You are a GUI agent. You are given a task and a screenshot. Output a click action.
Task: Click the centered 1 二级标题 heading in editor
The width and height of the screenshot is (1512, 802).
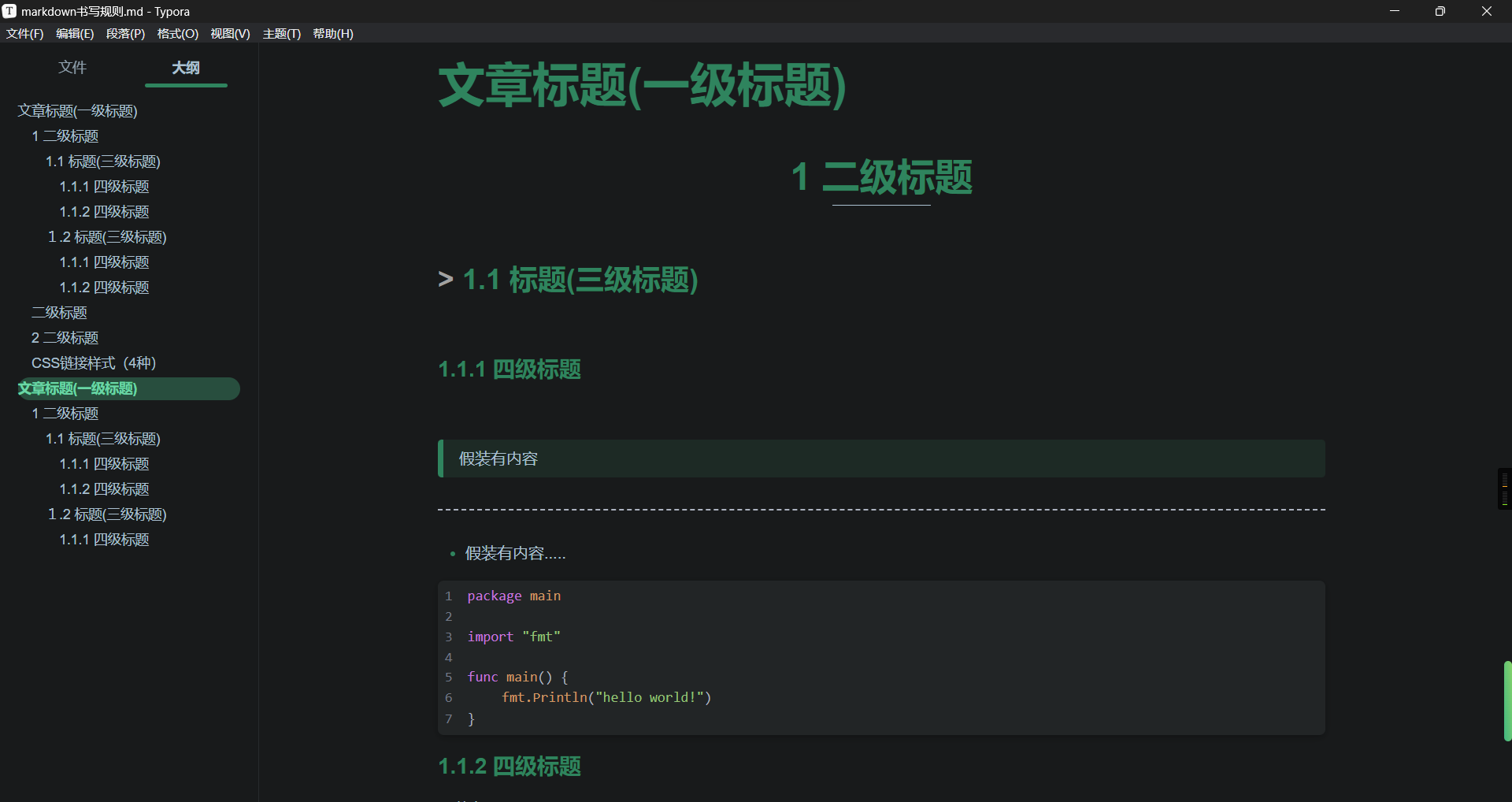coord(881,176)
